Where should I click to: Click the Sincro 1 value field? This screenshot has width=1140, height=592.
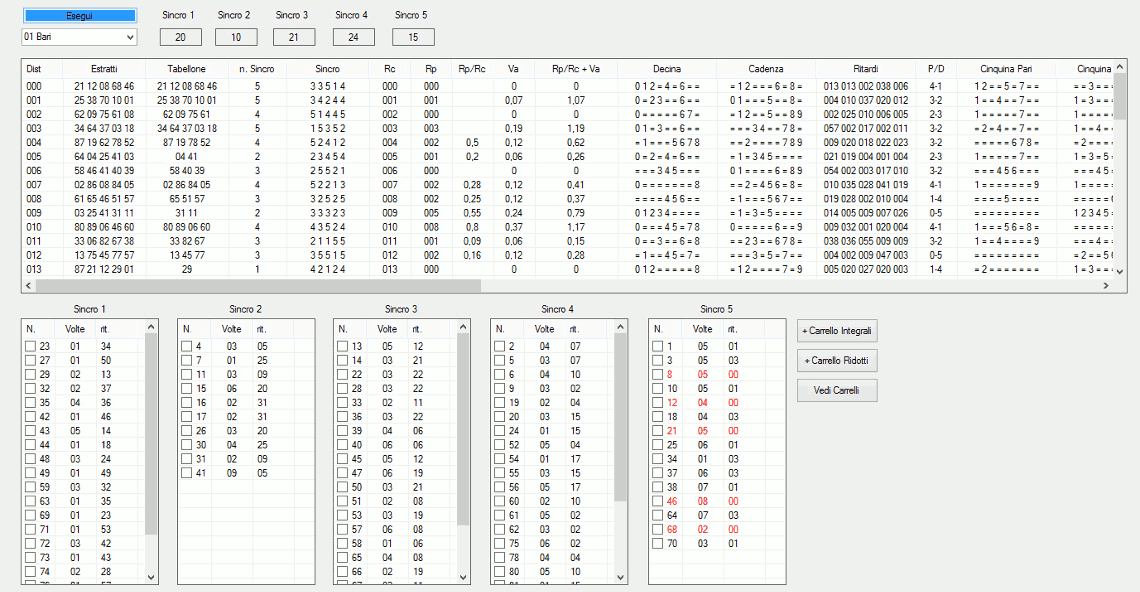click(180, 37)
